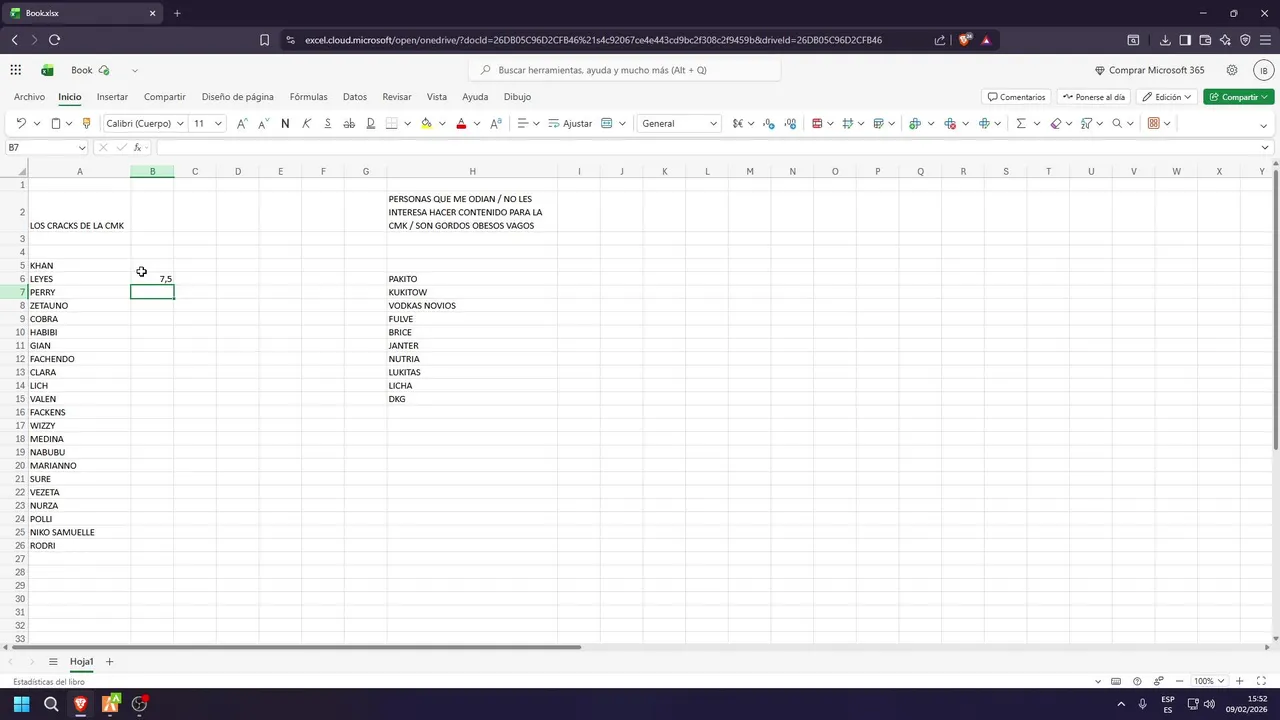Open the text alignment icon
The width and height of the screenshot is (1280, 720).
pos(522,123)
